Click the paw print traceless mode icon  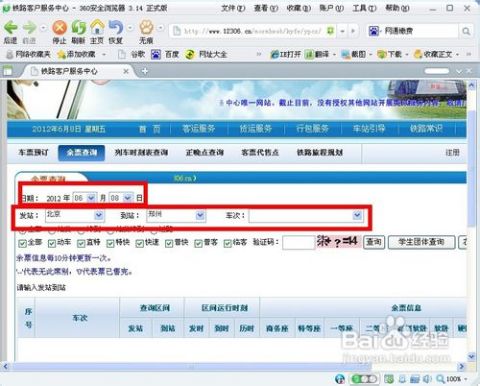pyautogui.click(x=146, y=27)
